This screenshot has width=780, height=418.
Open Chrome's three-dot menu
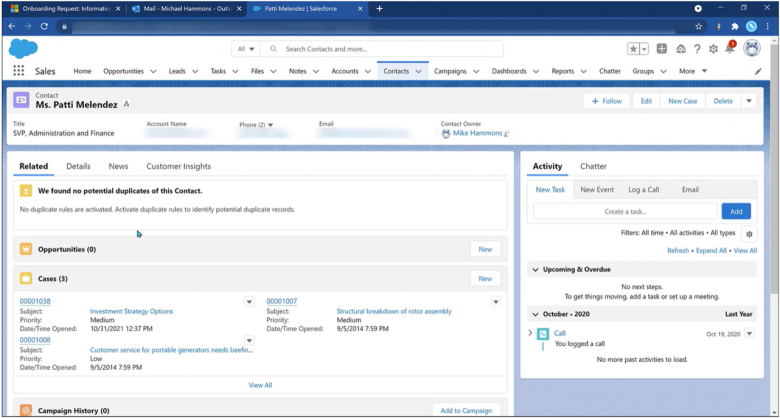pyautogui.click(x=768, y=26)
